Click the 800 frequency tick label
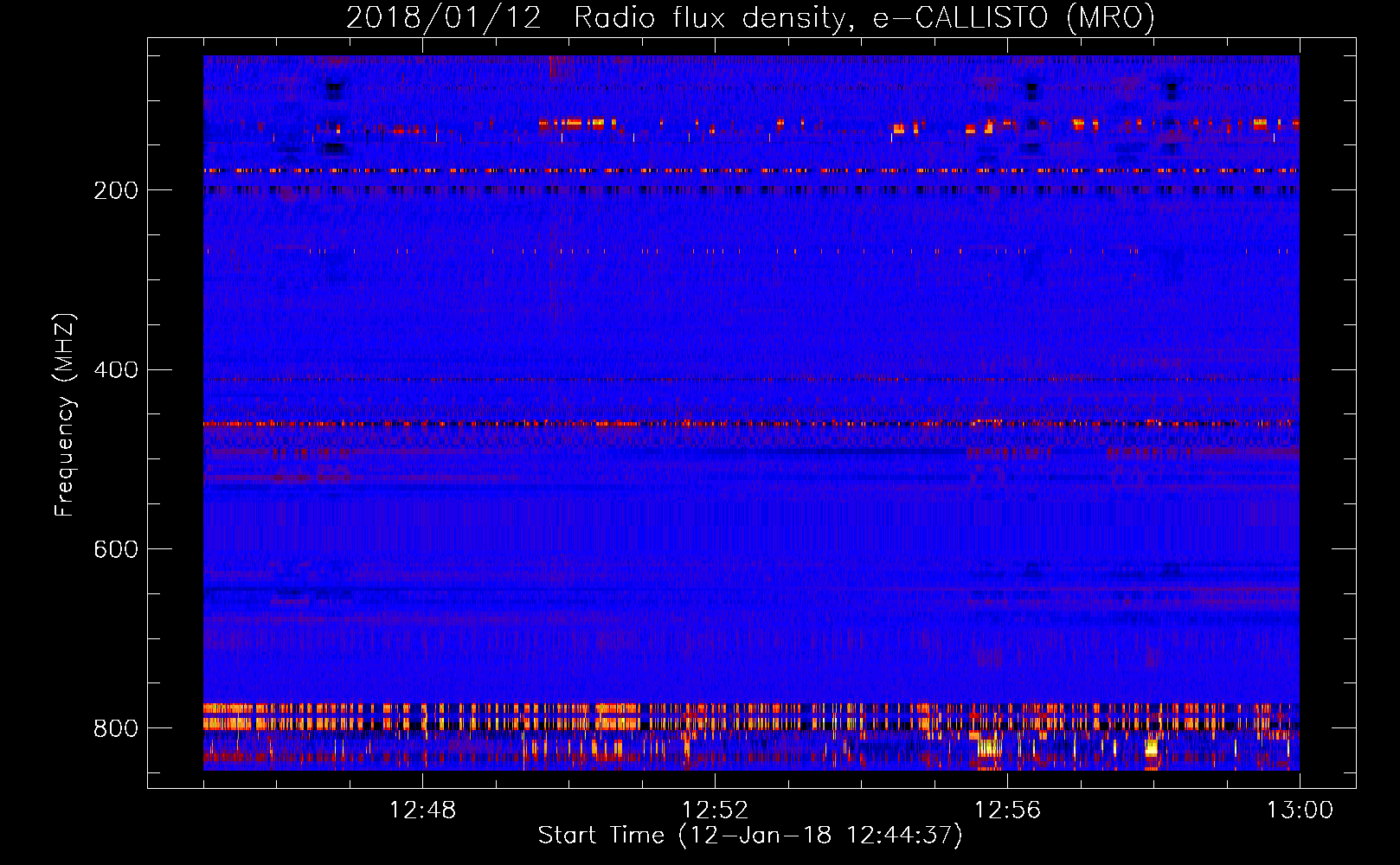This screenshot has height=865, width=1400. point(116,728)
